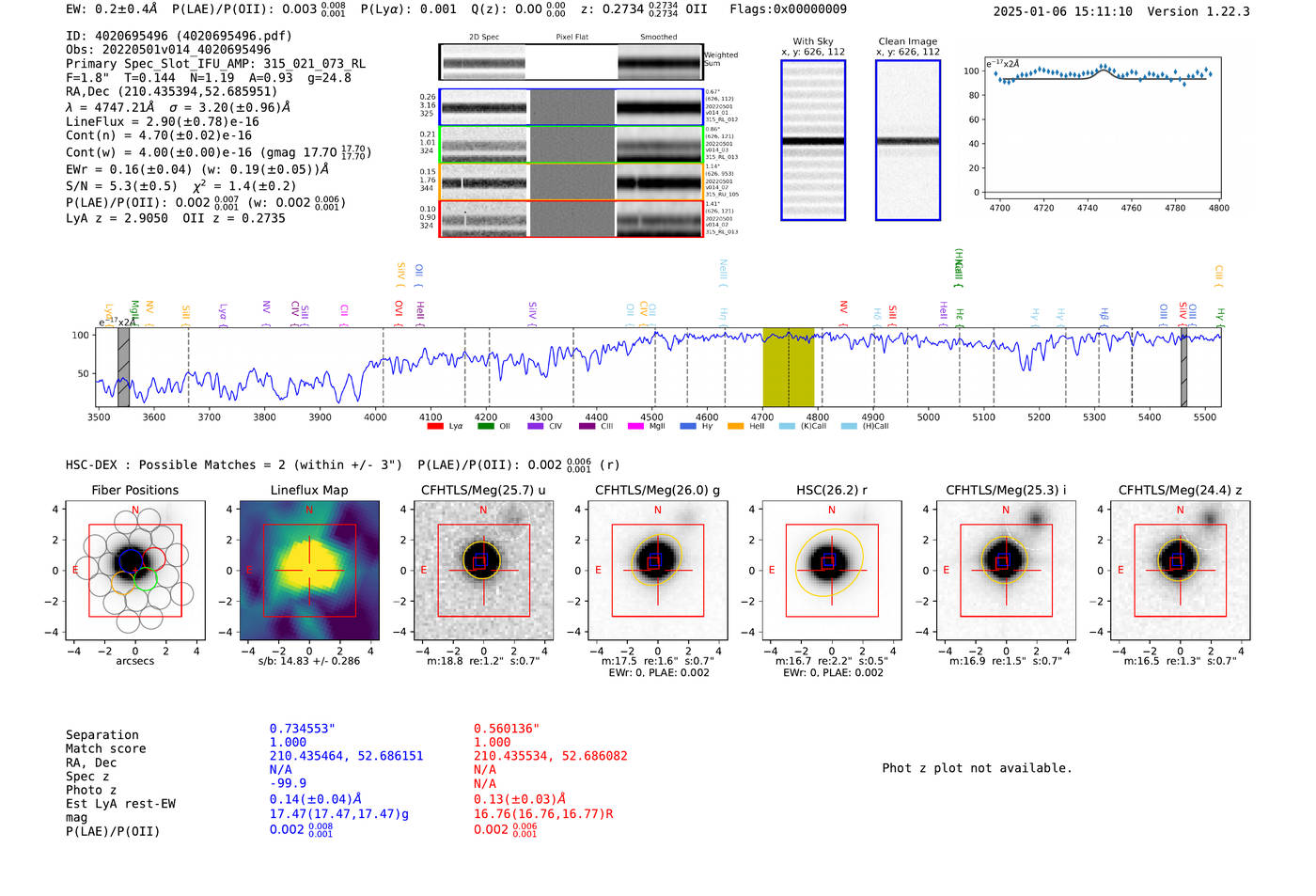Click the Clean Image panel
1316x896 pixels.
[x=908, y=140]
